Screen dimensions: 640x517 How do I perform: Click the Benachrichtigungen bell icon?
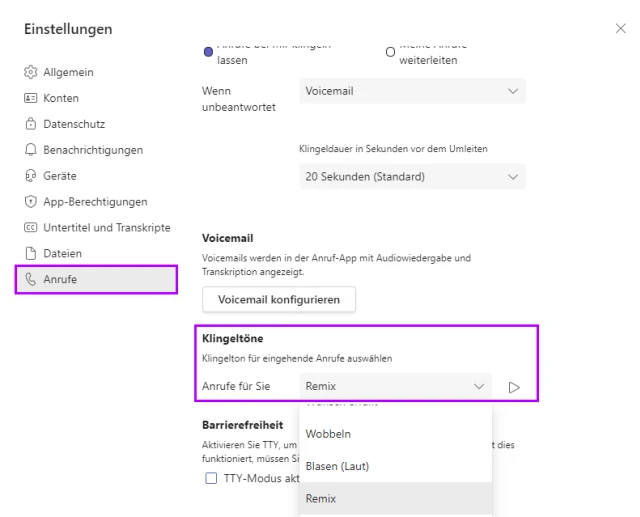(29, 150)
